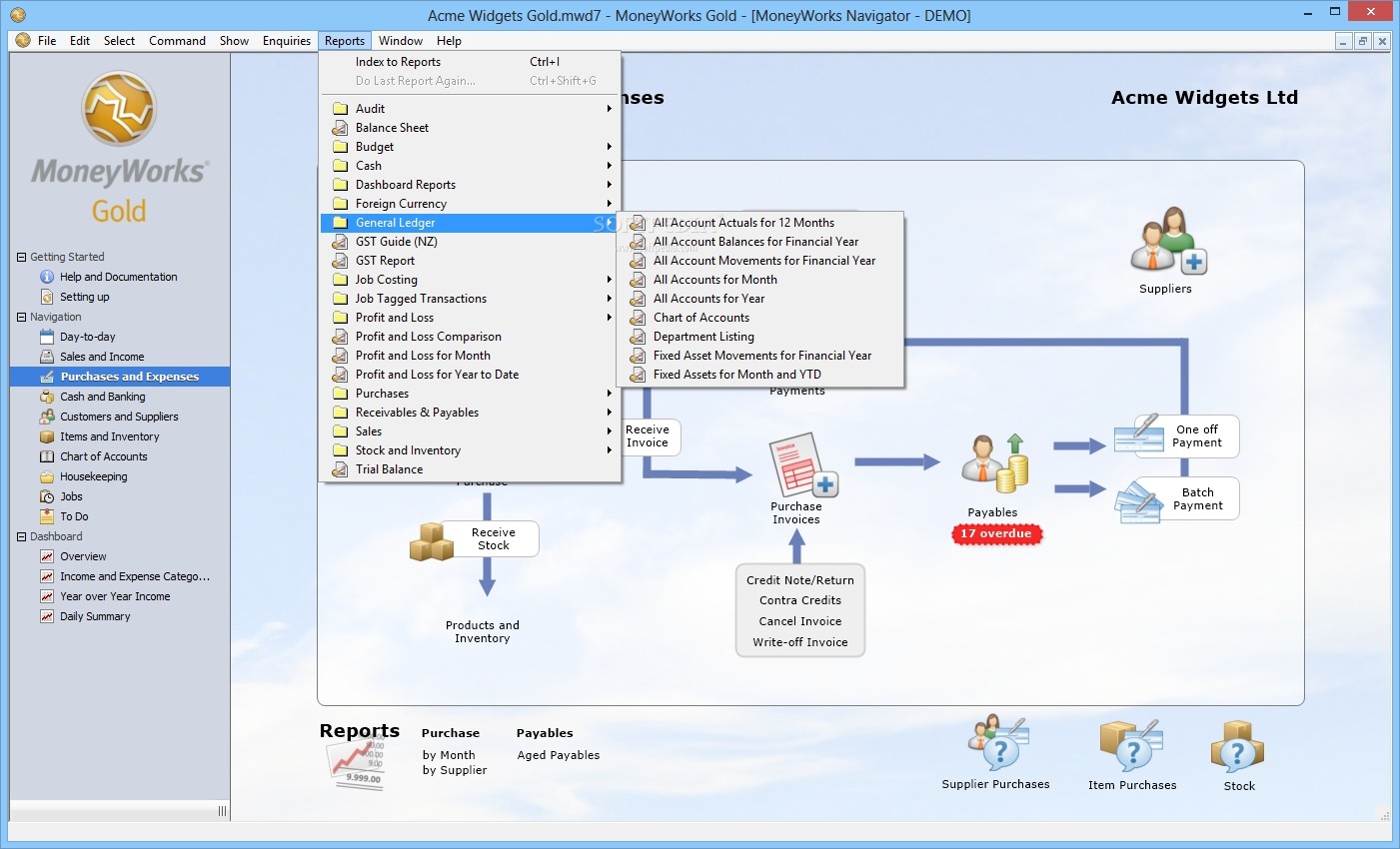Click the Items and Inventory icon

click(47, 436)
